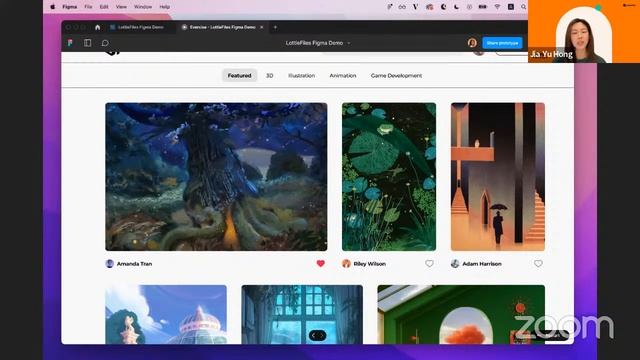
Task: Add a new tab with the plus icon
Action: [275, 27]
